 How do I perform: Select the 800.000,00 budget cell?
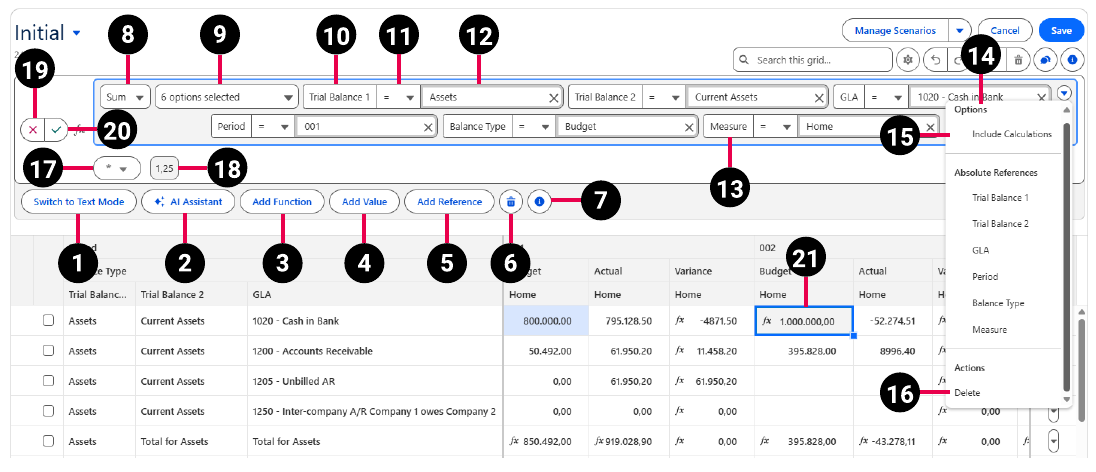point(545,321)
